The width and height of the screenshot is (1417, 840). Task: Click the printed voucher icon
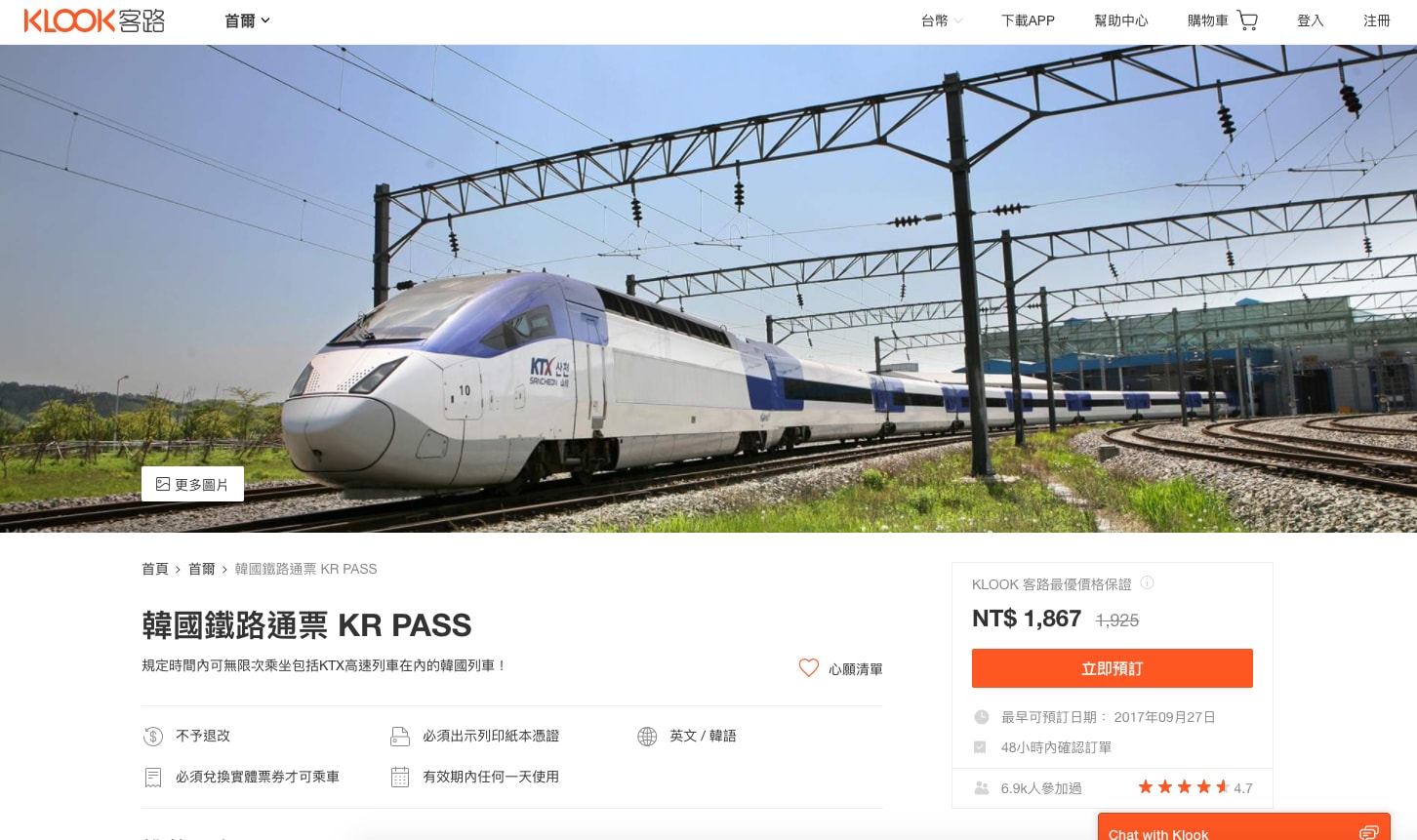click(400, 737)
